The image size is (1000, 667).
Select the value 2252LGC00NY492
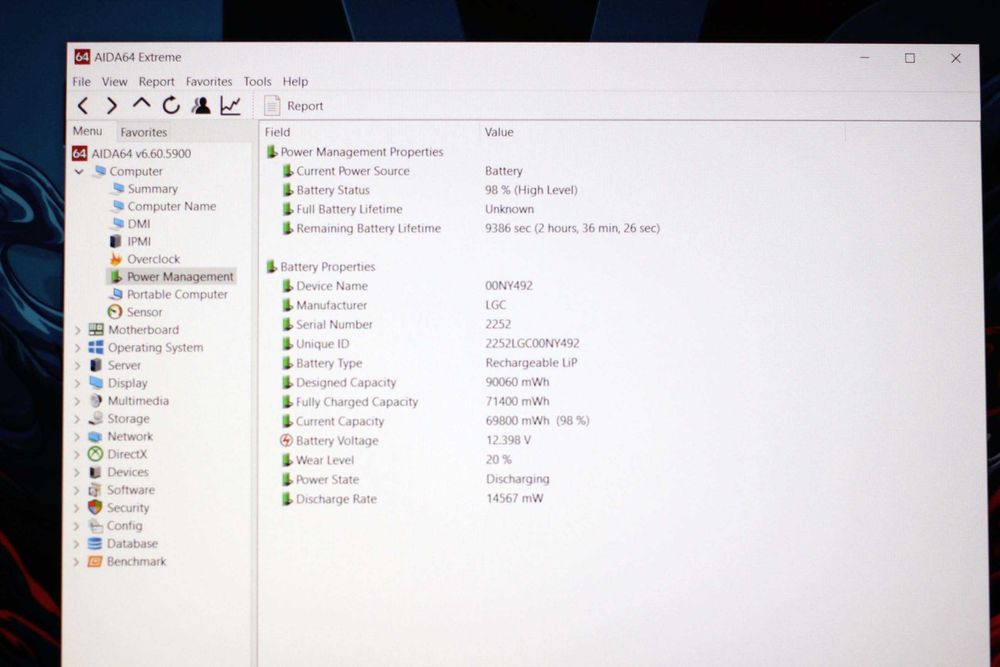click(533, 344)
